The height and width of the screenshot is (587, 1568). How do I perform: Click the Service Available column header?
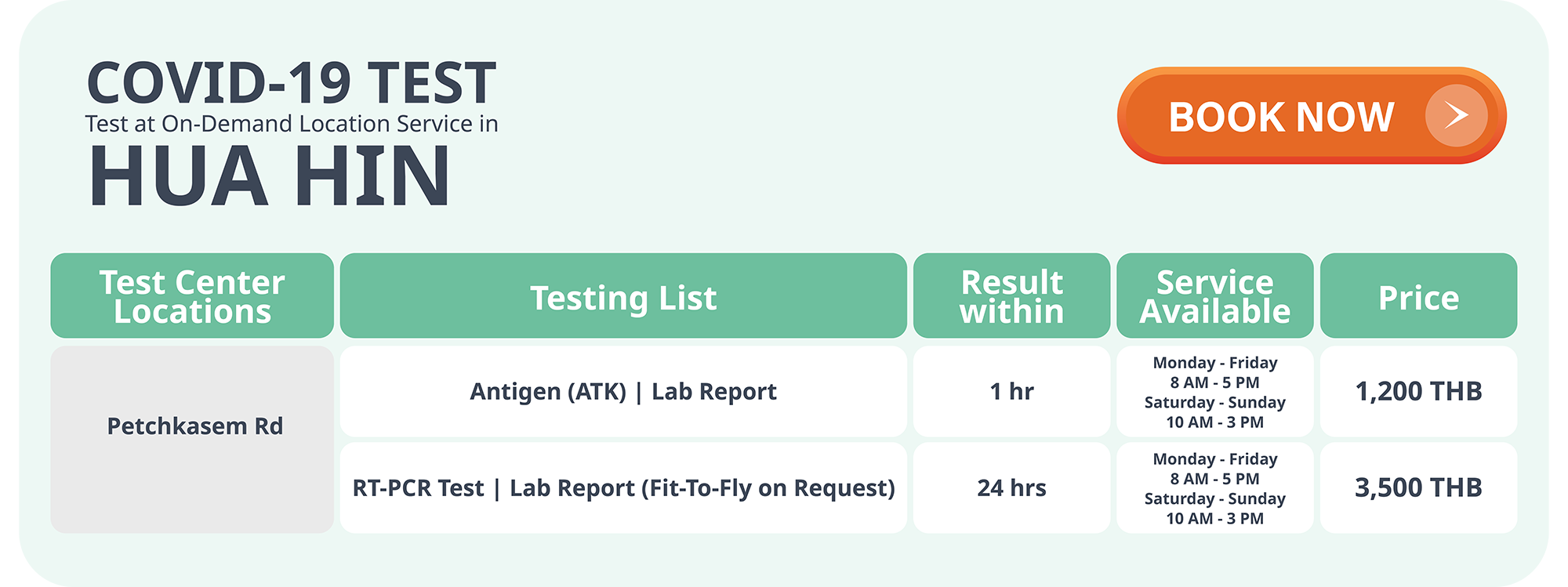point(1214,296)
